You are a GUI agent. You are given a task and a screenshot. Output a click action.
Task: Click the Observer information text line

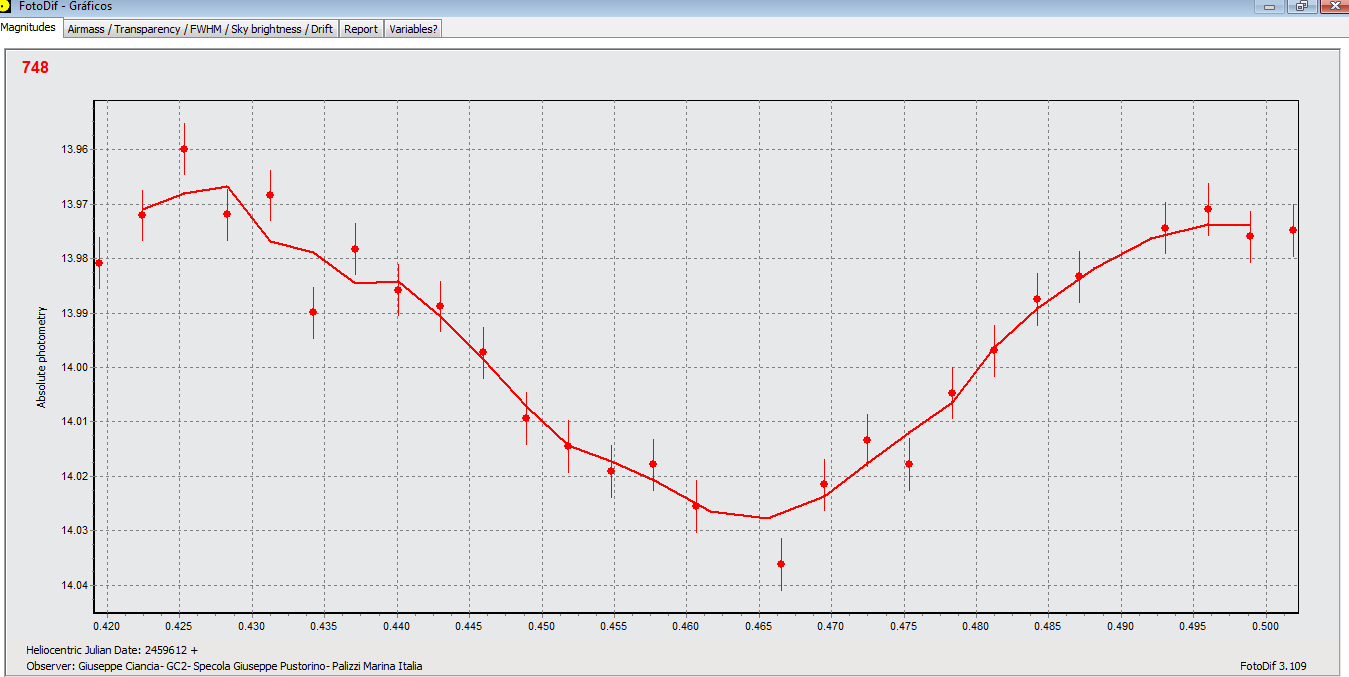(x=224, y=666)
